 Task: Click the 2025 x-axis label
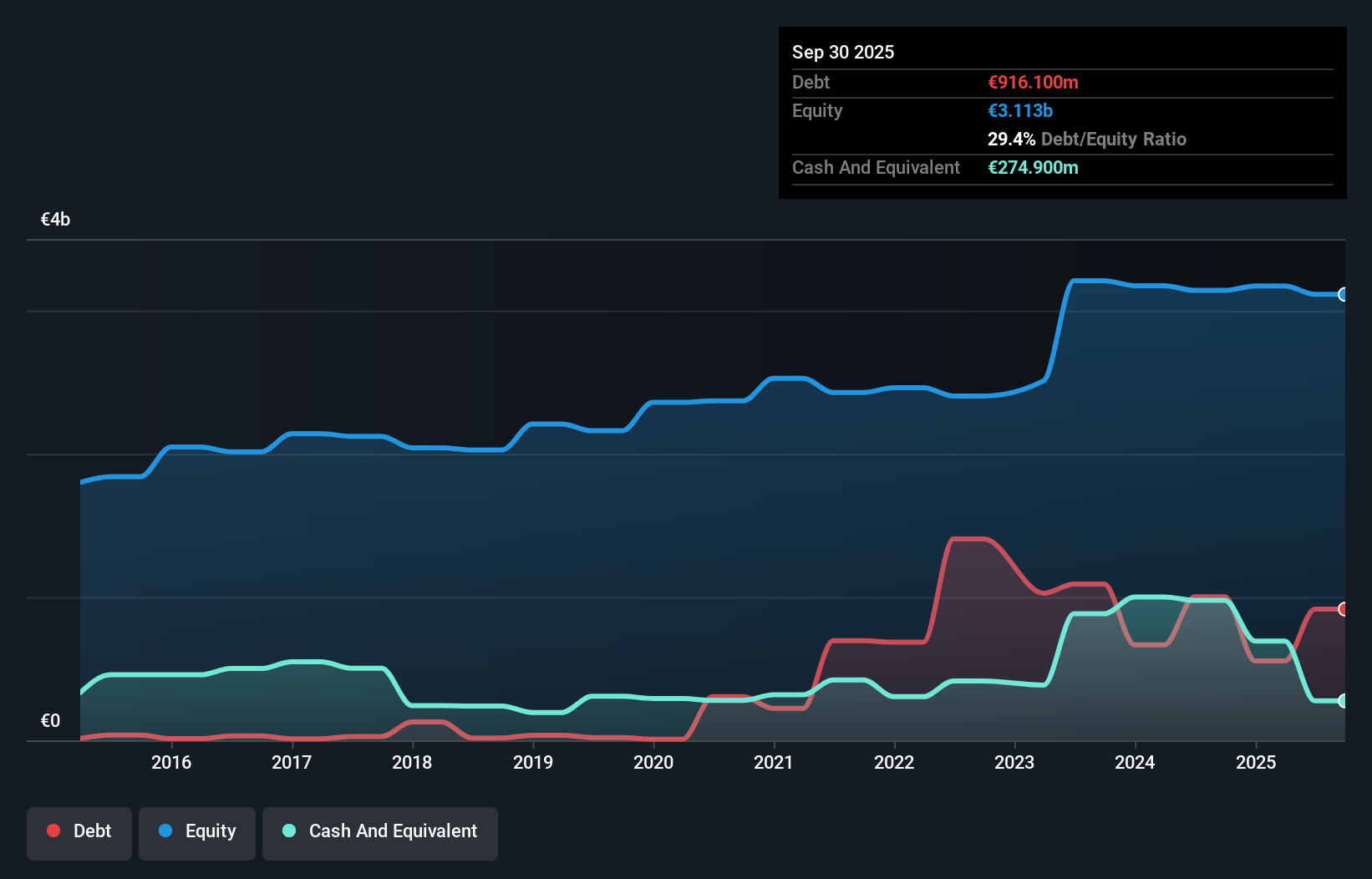(1256, 762)
